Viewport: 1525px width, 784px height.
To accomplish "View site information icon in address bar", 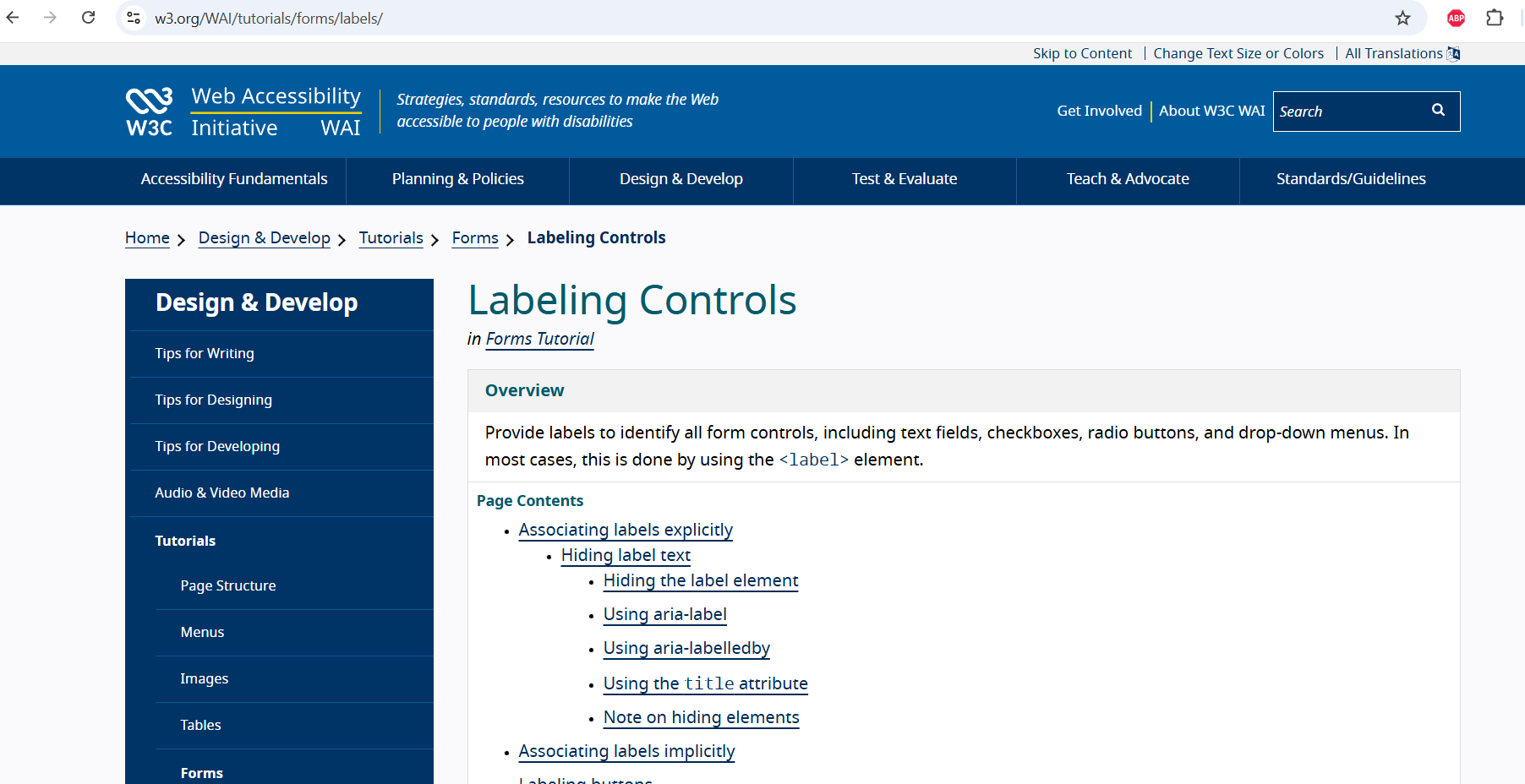I will click(x=134, y=18).
